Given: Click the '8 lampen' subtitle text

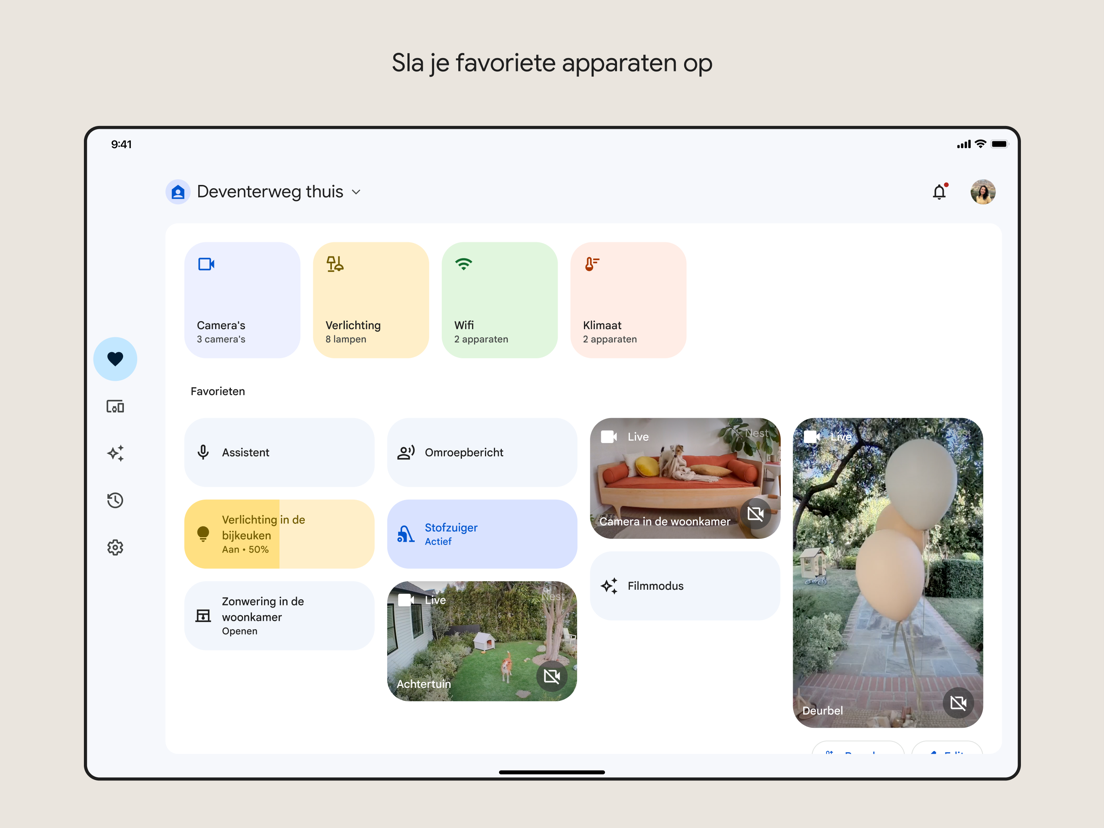Looking at the screenshot, I should point(346,339).
